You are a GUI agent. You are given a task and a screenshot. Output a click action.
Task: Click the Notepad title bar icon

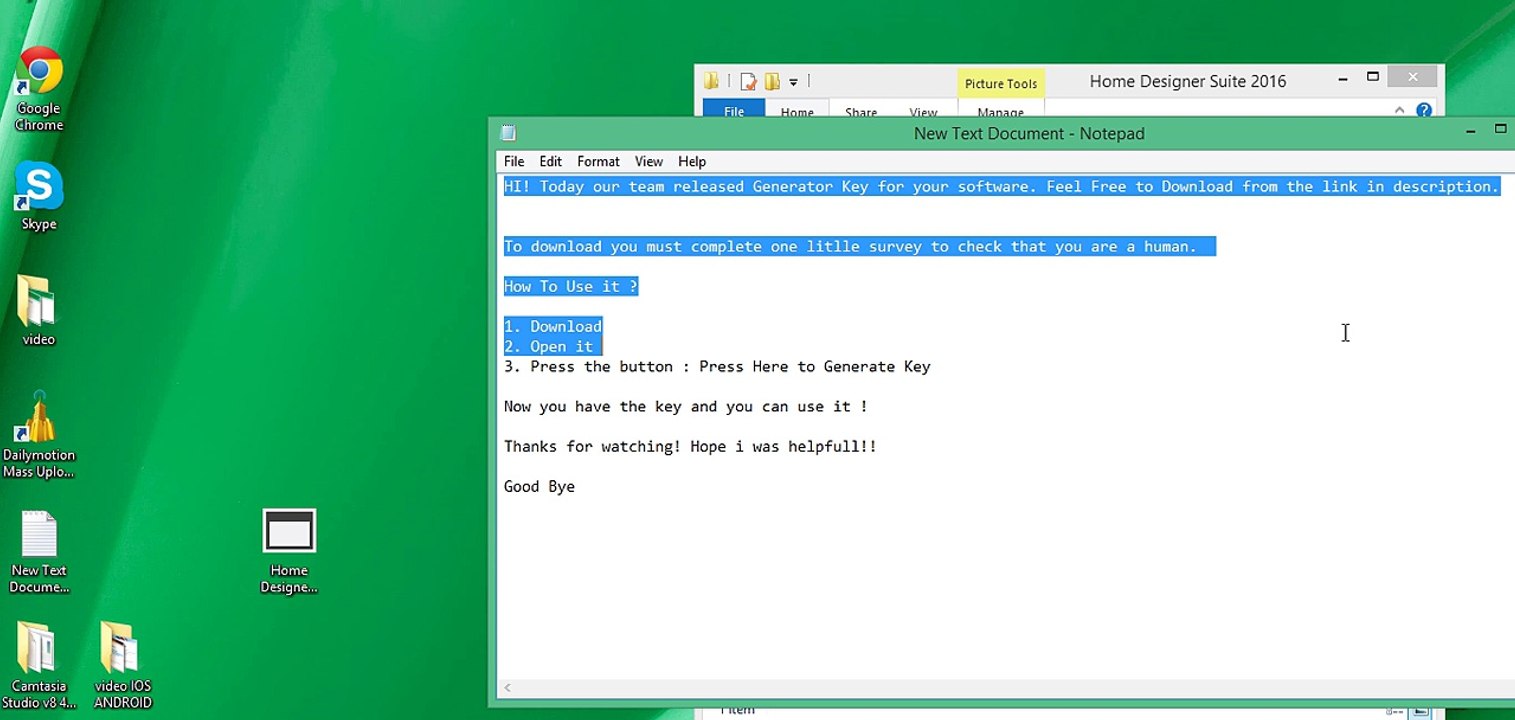(508, 133)
